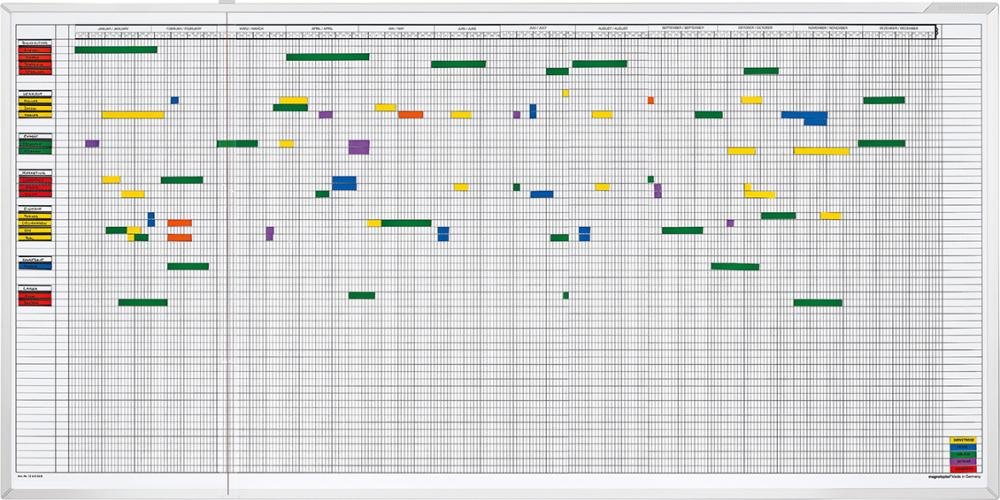The image size is (1000, 500).
Task: Click the large purple block in May
Action: (x=359, y=147)
